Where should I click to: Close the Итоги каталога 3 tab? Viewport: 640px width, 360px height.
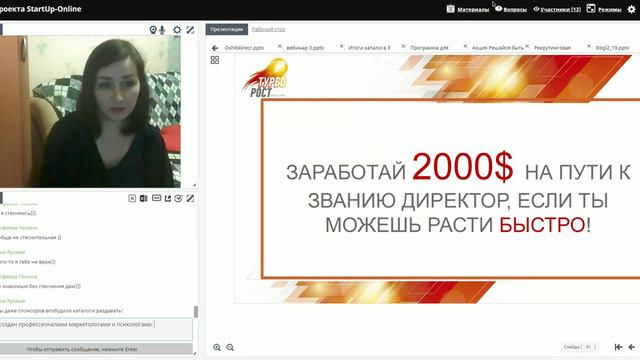[x=403, y=47]
